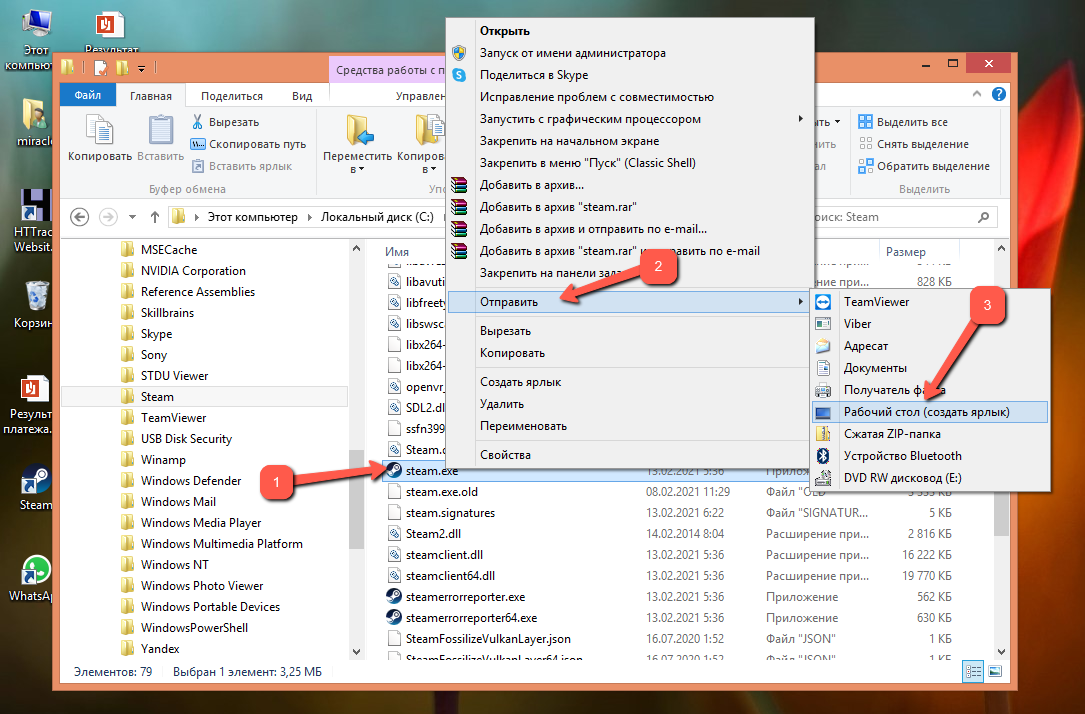This screenshot has height=714, width=1085.
Task: Choose Properties in context menu
Action: [505, 455]
